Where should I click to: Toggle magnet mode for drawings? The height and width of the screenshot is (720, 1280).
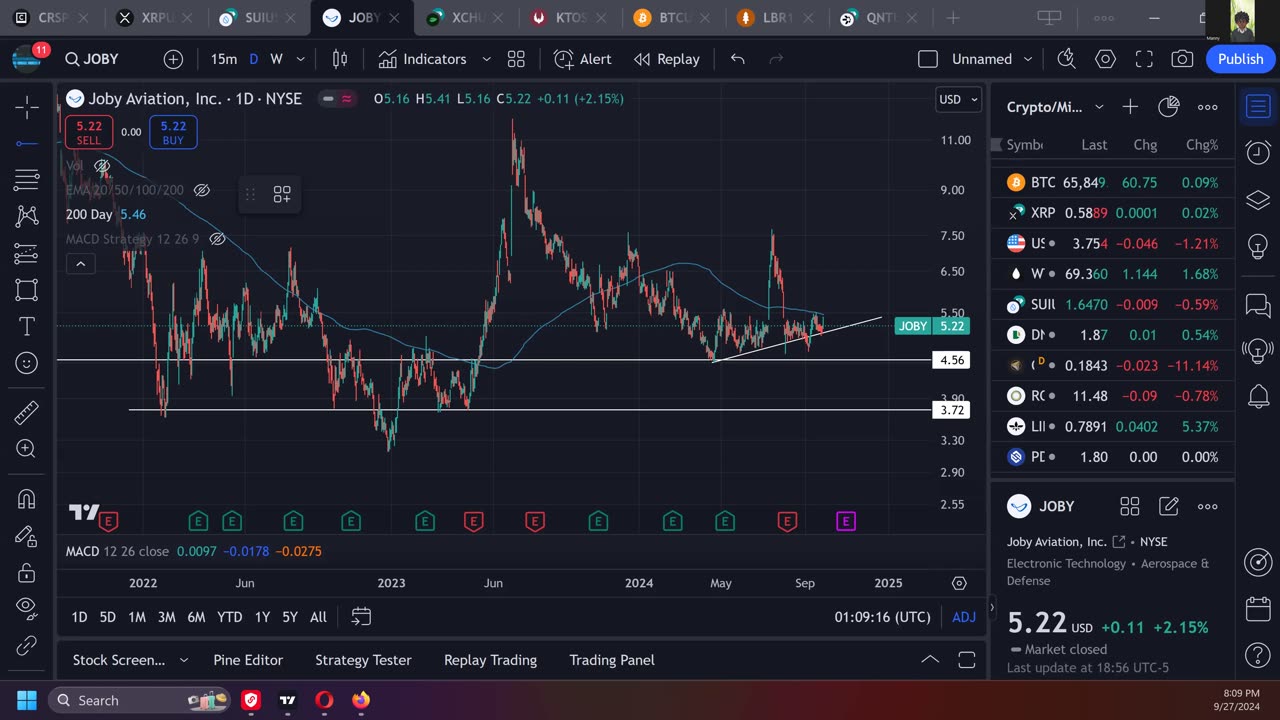point(27,498)
